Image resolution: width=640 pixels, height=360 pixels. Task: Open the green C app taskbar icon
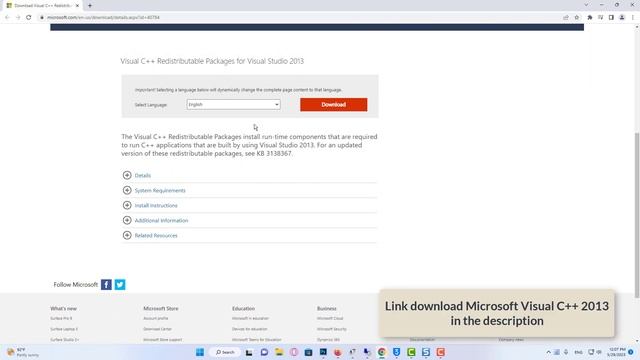point(411,352)
